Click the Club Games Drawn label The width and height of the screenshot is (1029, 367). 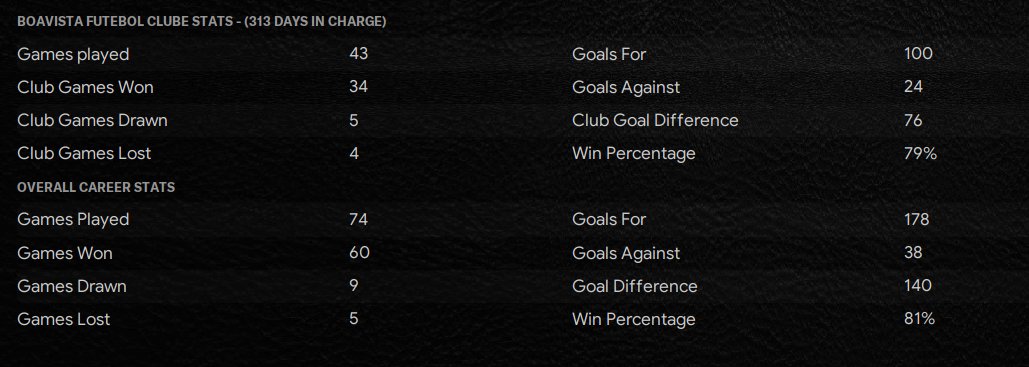(92, 120)
